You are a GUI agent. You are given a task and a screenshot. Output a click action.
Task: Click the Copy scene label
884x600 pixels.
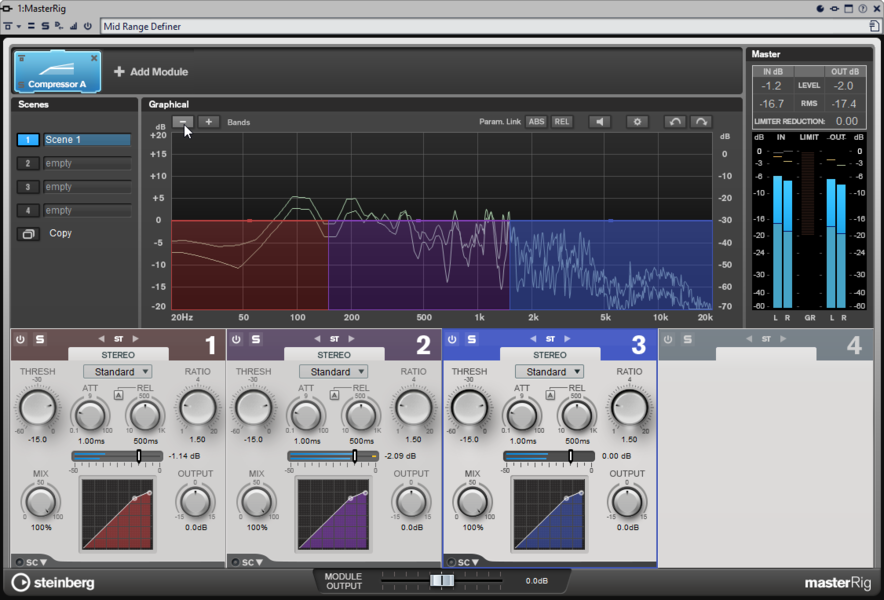(x=60, y=233)
